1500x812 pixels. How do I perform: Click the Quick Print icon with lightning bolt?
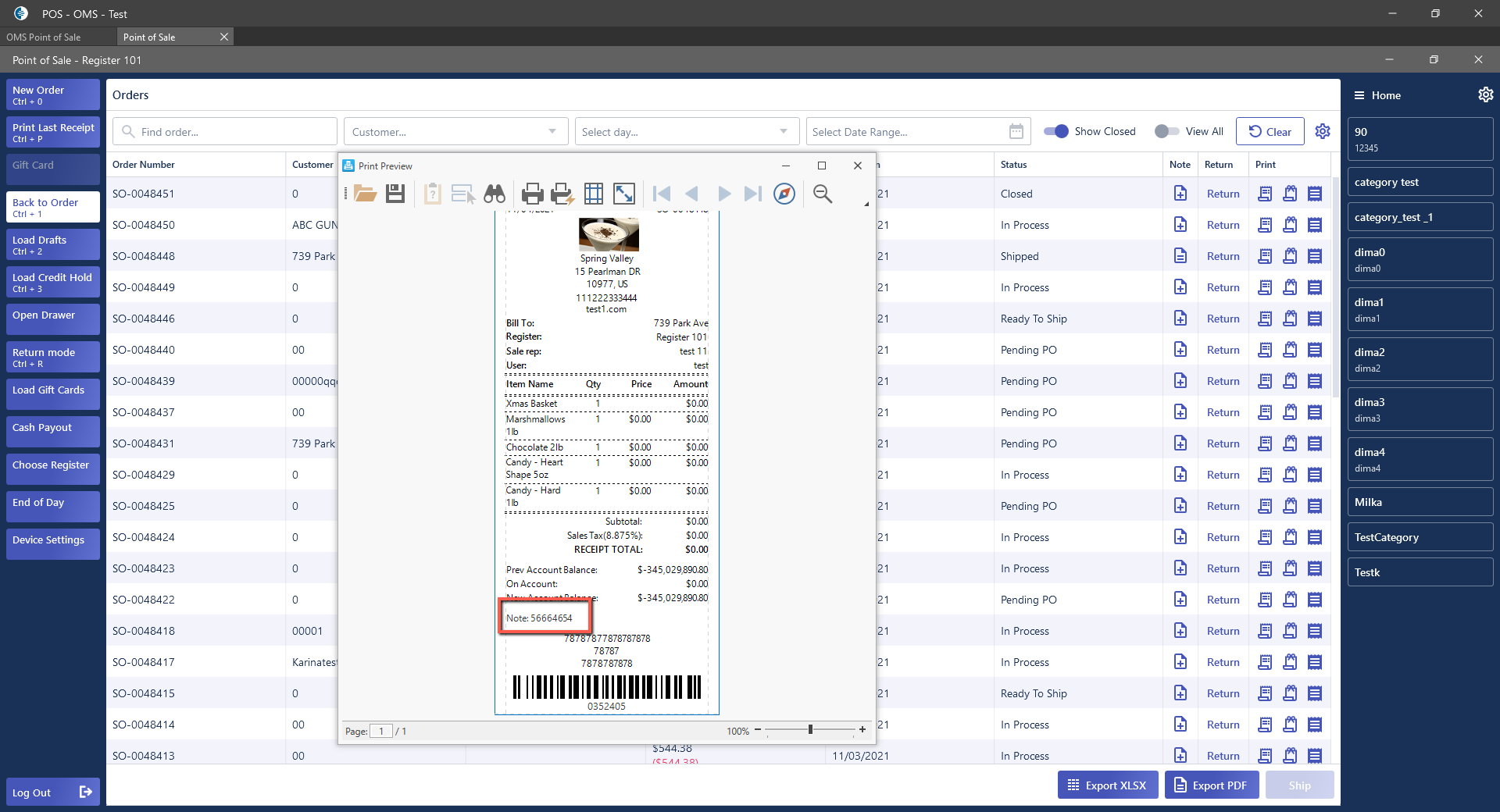[562, 194]
